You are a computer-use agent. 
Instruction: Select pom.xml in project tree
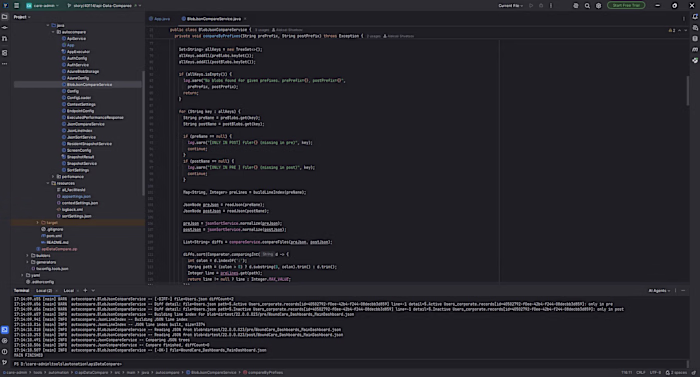(x=54, y=235)
